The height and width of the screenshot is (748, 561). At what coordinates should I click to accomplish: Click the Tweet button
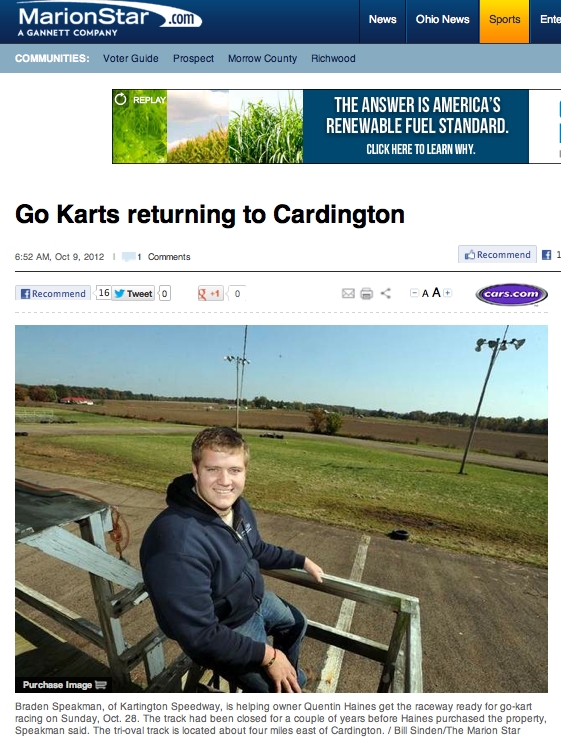(133, 293)
